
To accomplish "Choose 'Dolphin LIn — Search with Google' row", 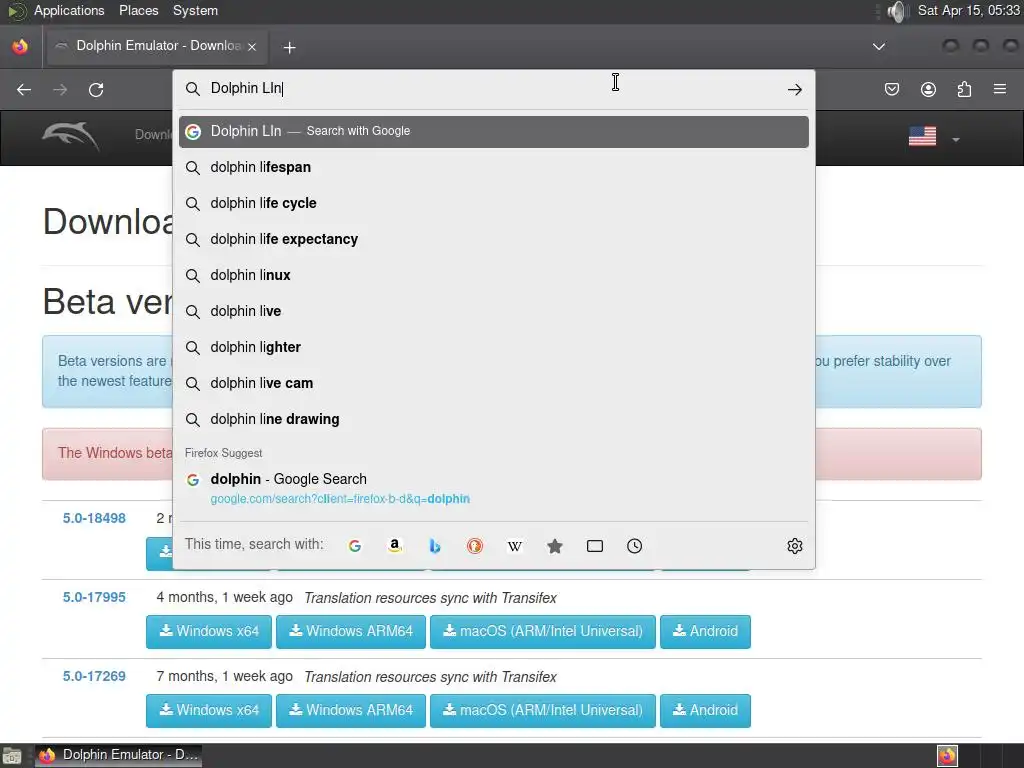I will [x=494, y=131].
